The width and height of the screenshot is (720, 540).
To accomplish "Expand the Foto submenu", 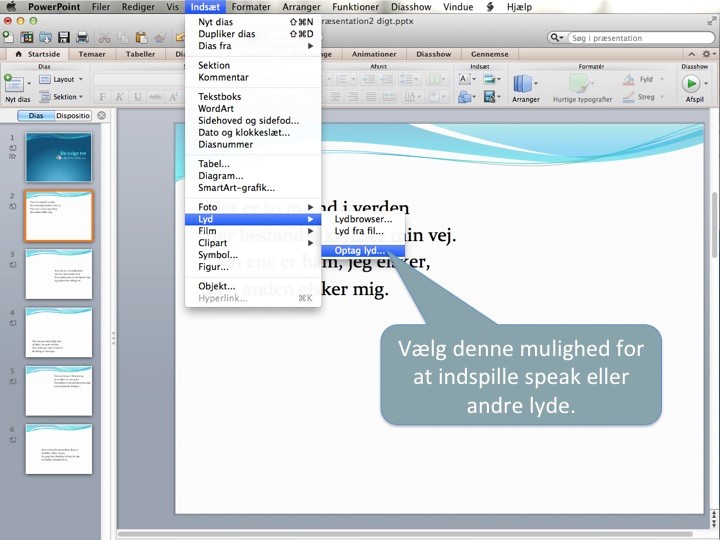I will point(253,207).
